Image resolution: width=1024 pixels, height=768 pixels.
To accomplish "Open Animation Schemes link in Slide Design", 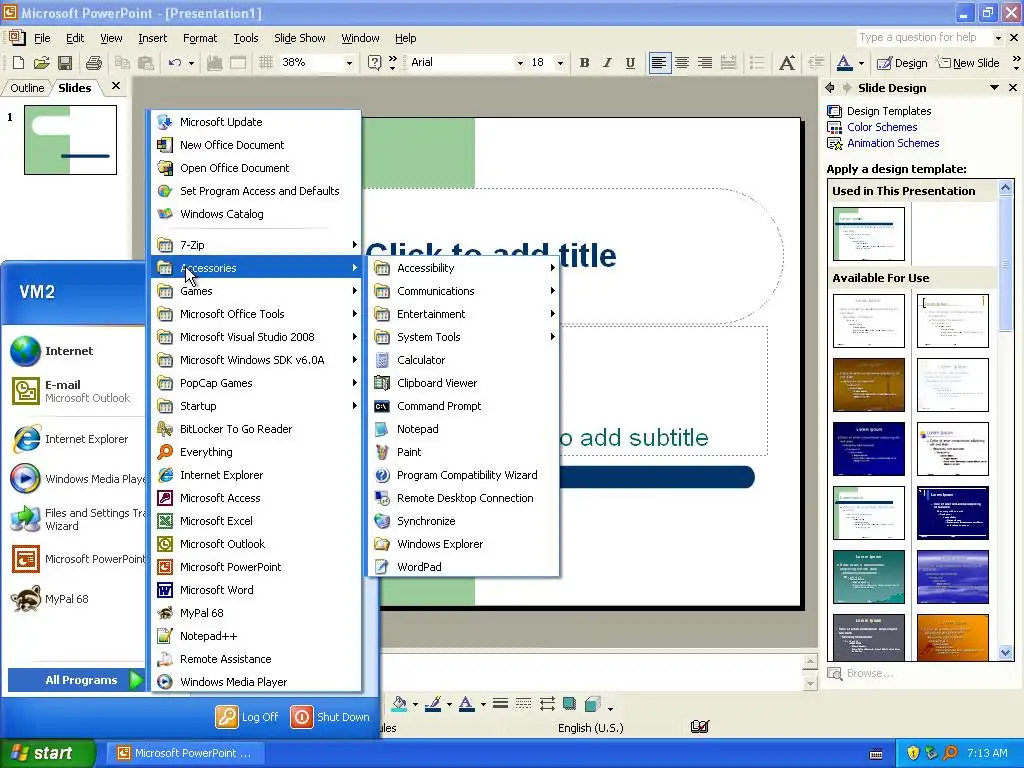I will [893, 143].
